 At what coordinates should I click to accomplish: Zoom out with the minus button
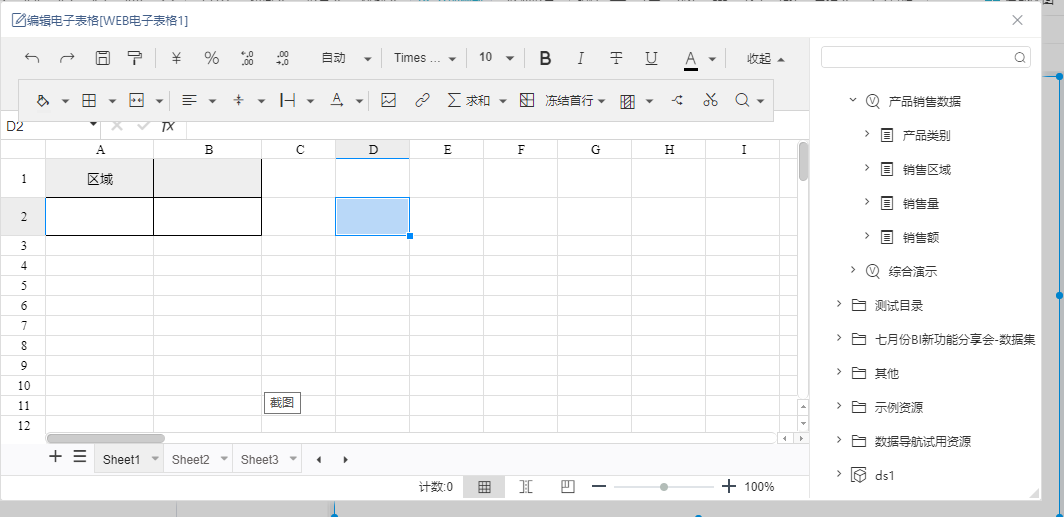click(598, 486)
